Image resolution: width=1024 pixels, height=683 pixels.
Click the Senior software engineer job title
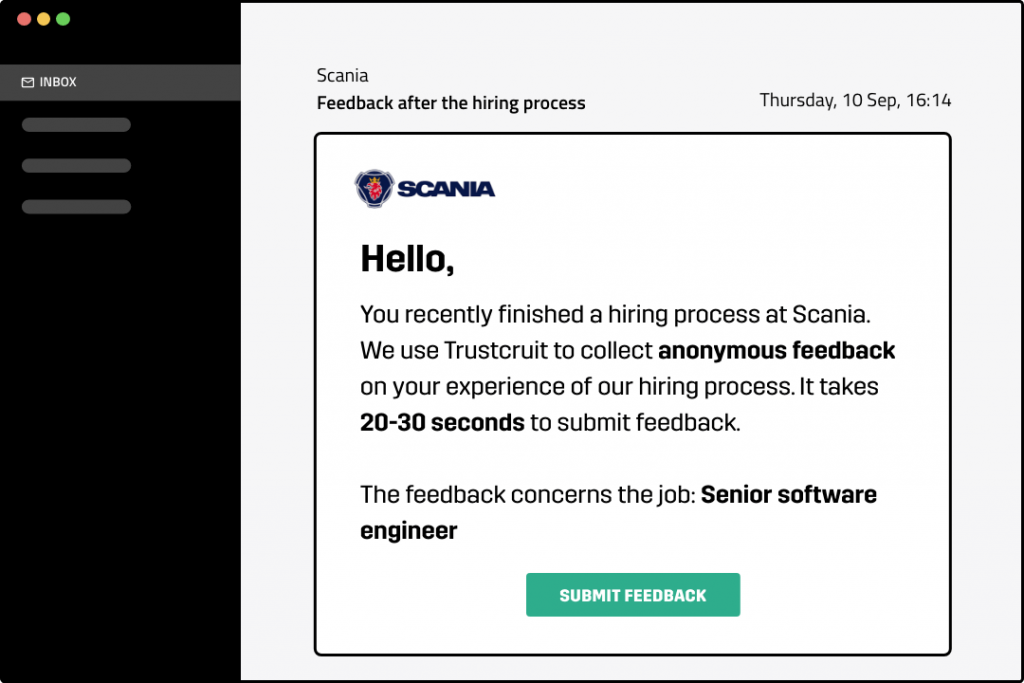[x=618, y=513]
